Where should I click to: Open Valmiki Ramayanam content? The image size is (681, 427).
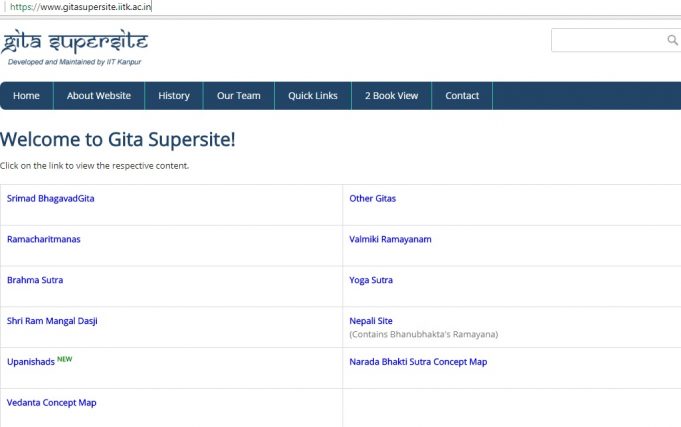coord(391,240)
